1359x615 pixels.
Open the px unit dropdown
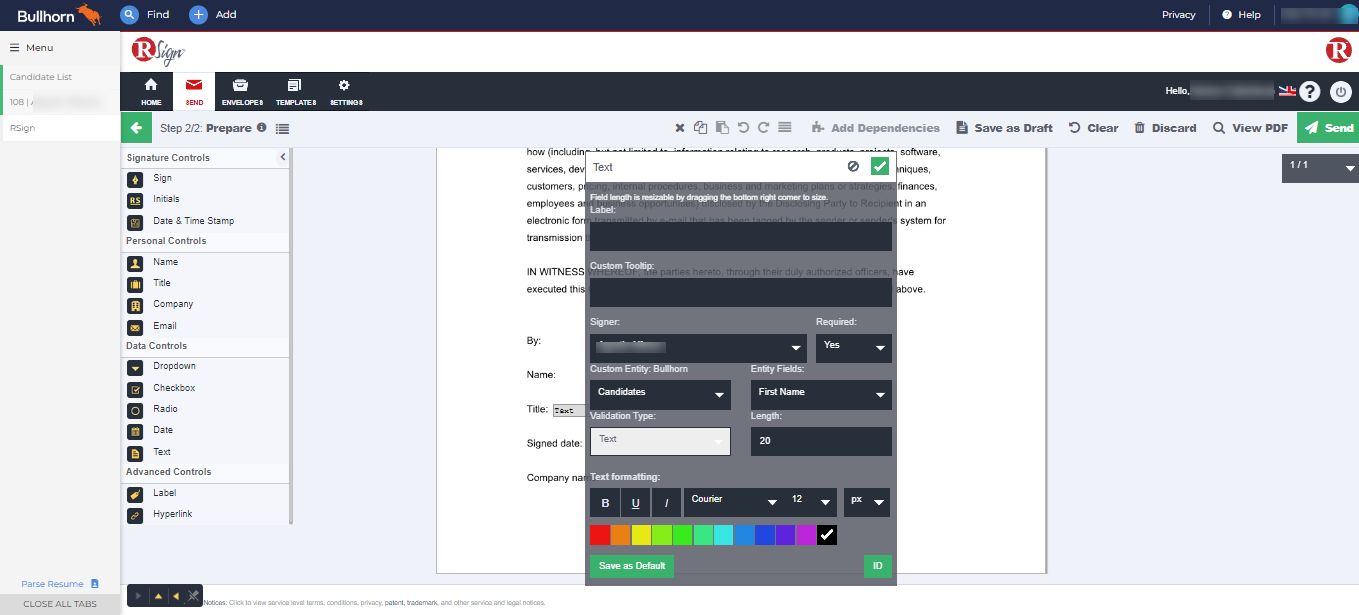pos(867,502)
